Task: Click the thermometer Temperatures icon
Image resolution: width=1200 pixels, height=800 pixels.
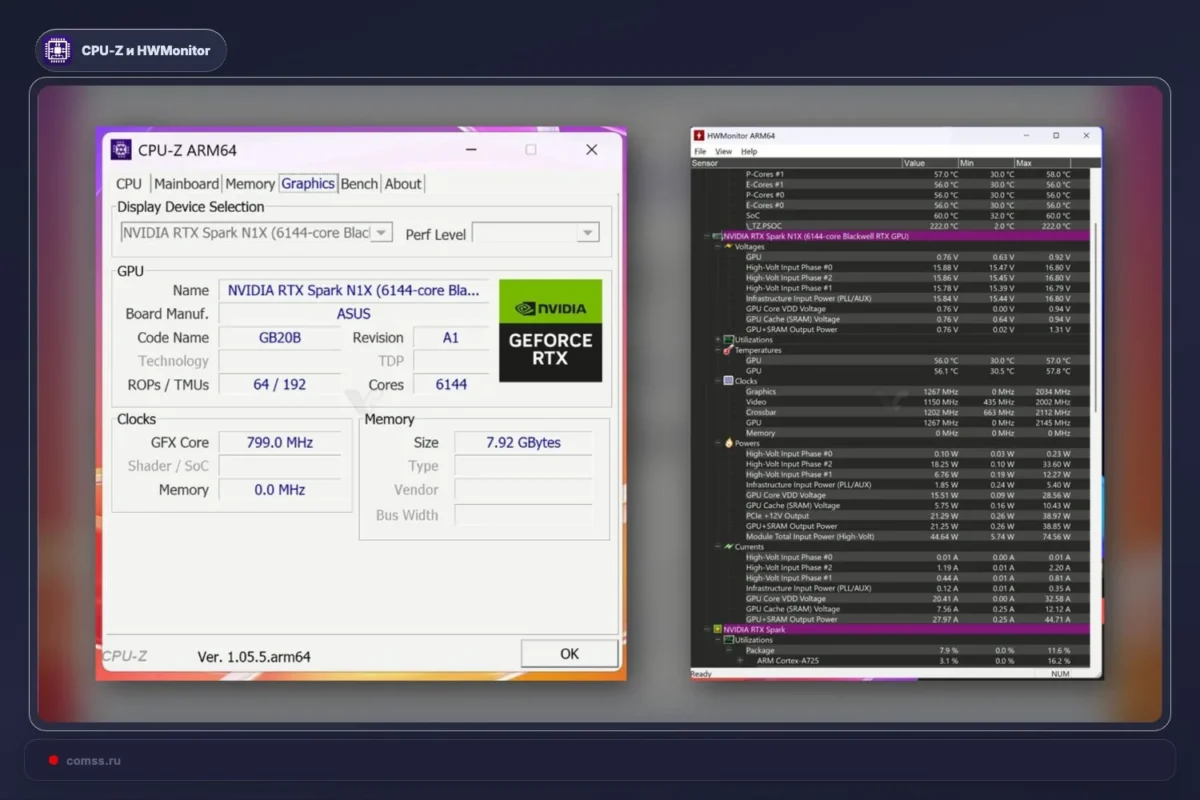Action: 728,350
